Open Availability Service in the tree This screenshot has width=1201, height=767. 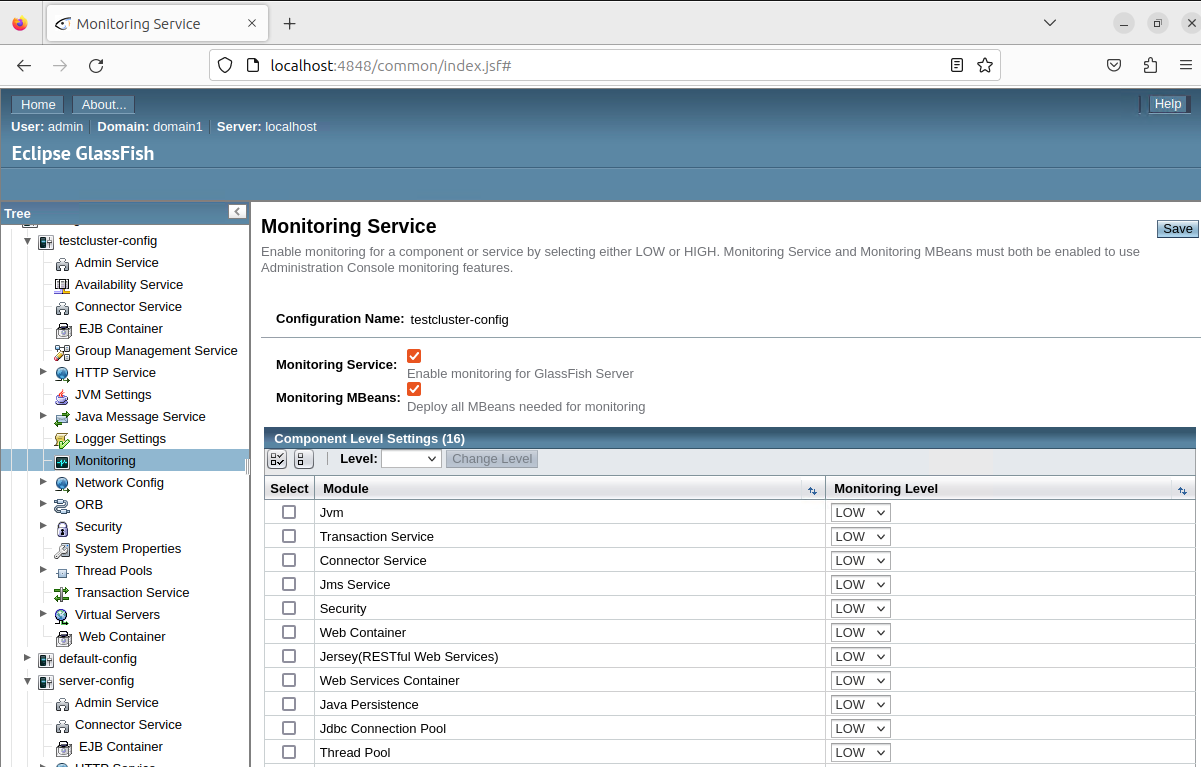[129, 285]
